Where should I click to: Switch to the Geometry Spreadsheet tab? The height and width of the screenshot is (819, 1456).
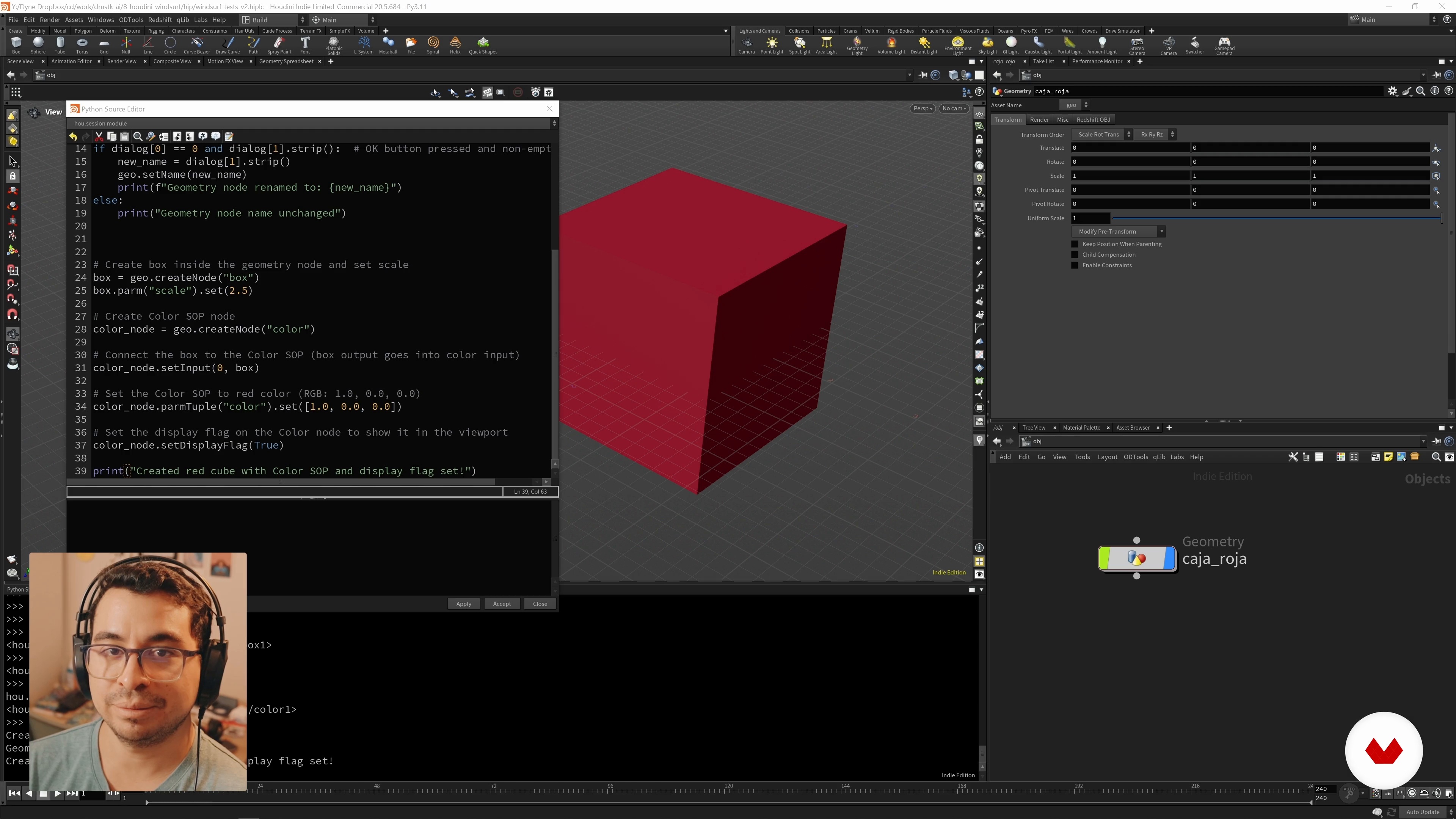[286, 61]
